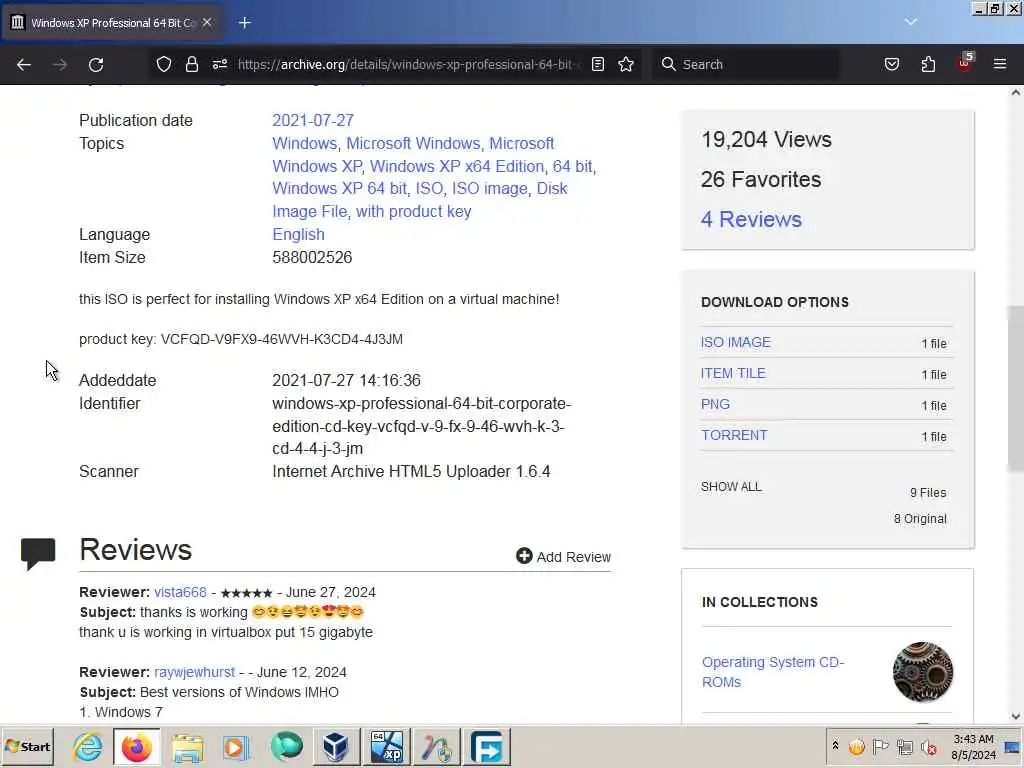
Task: Jump to 4 Reviews link
Action: [751, 219]
